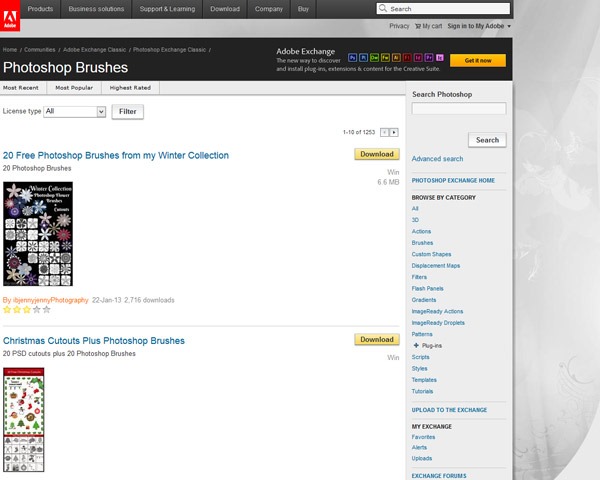Go to previous results page arrow
600x480 pixels.
pos(385,132)
